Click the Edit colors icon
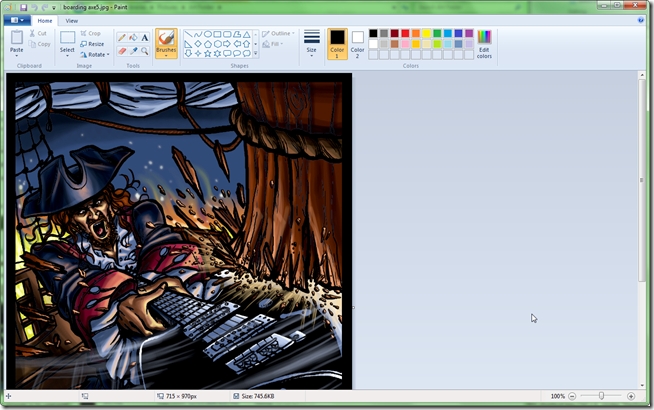 tap(484, 44)
